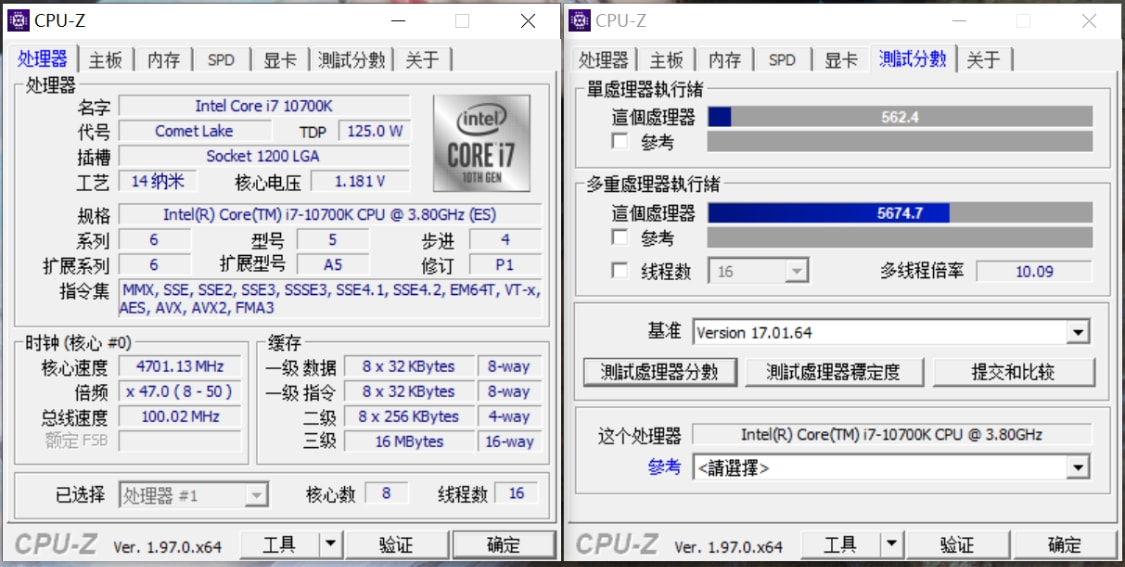Image resolution: width=1125 pixels, height=567 pixels.
Task: Click 确定 button in right window
Action: [x=1065, y=545]
